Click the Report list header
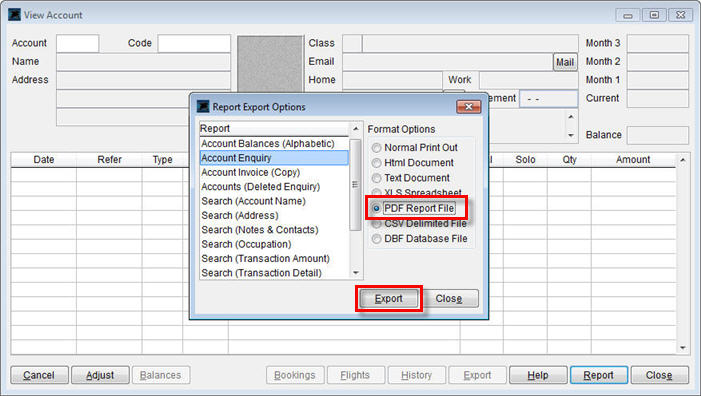This screenshot has width=701, height=396. click(274, 129)
